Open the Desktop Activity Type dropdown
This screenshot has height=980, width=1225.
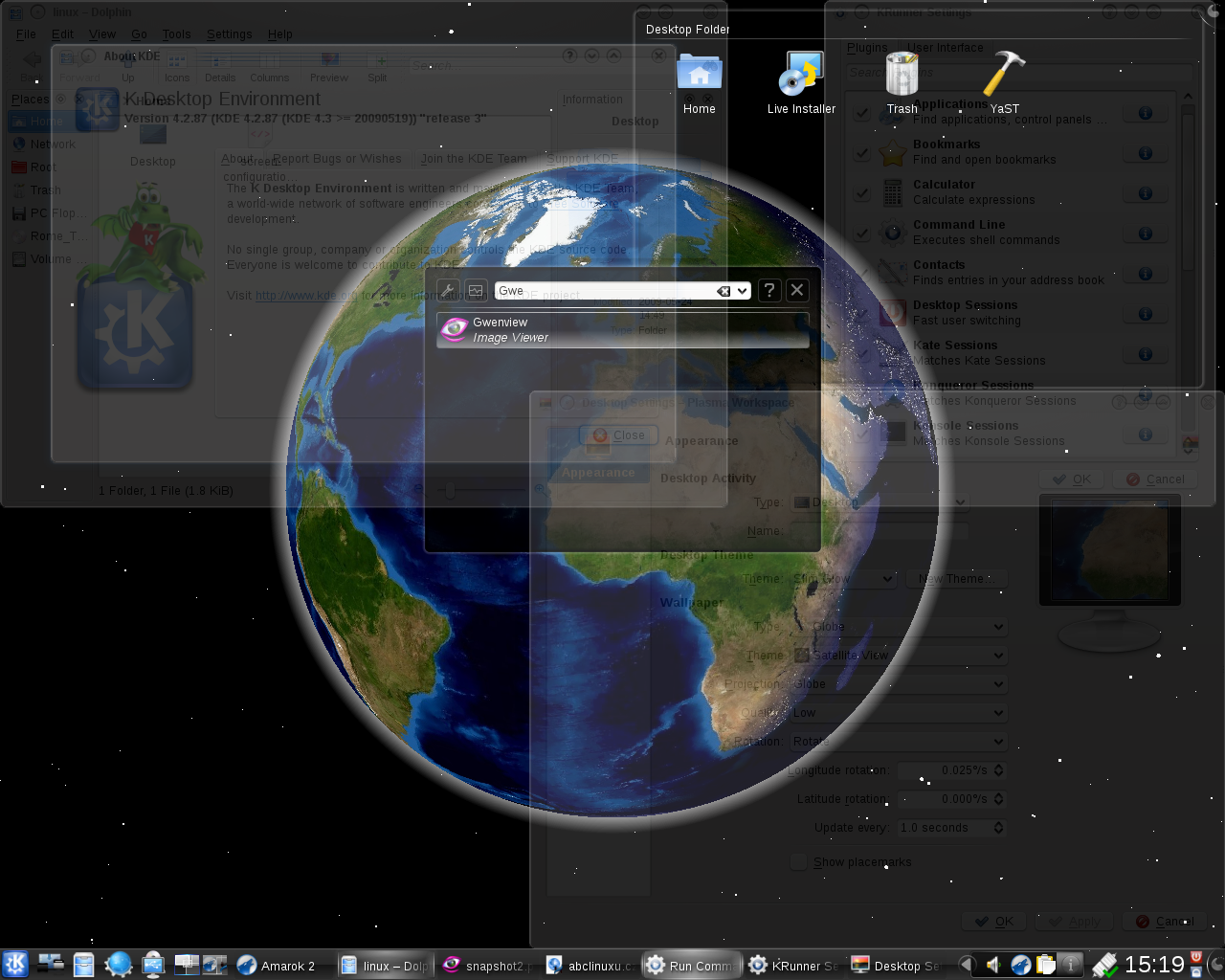880,502
